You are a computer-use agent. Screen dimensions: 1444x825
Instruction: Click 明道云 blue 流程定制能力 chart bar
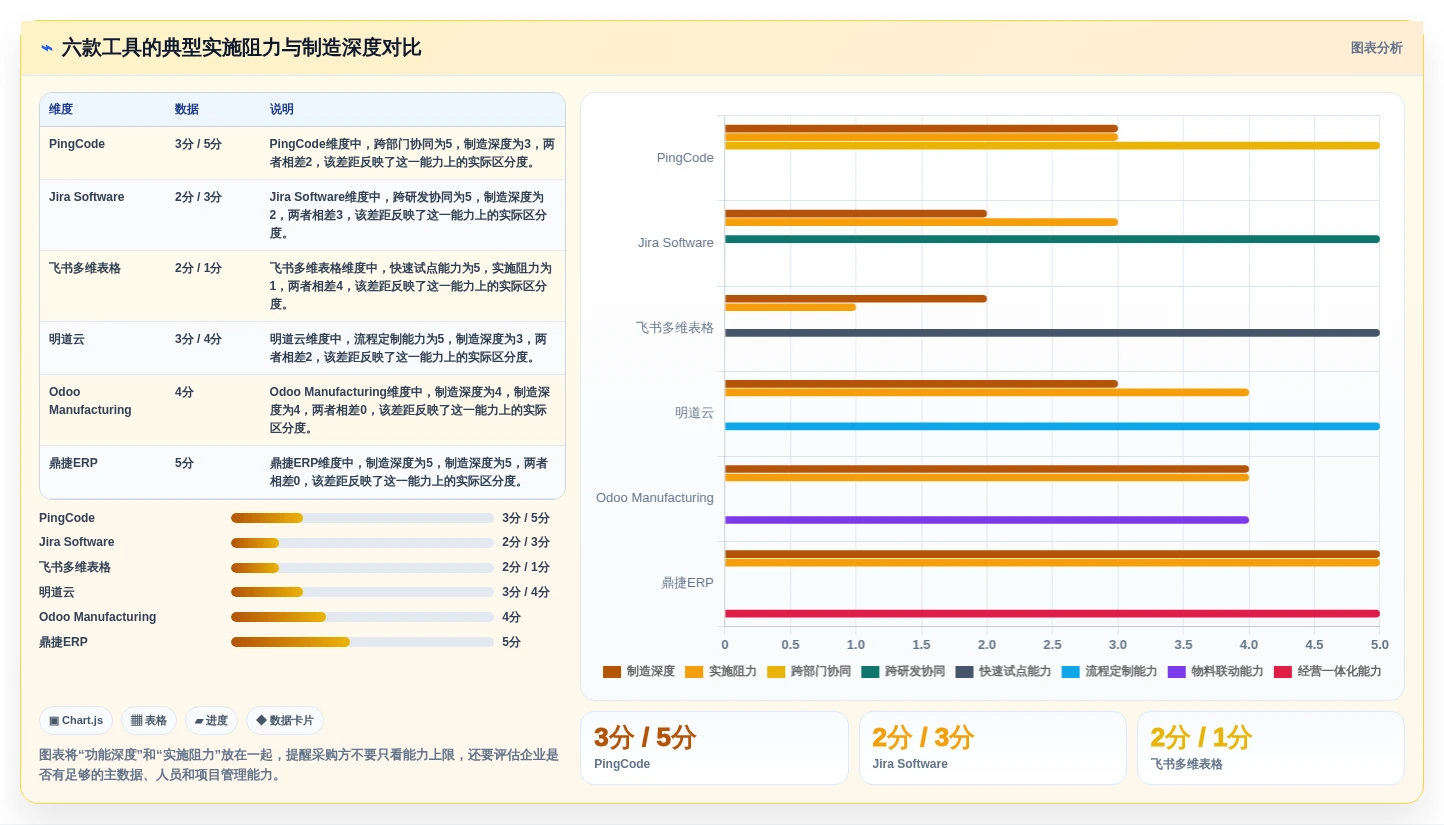pyautogui.click(x=1052, y=426)
